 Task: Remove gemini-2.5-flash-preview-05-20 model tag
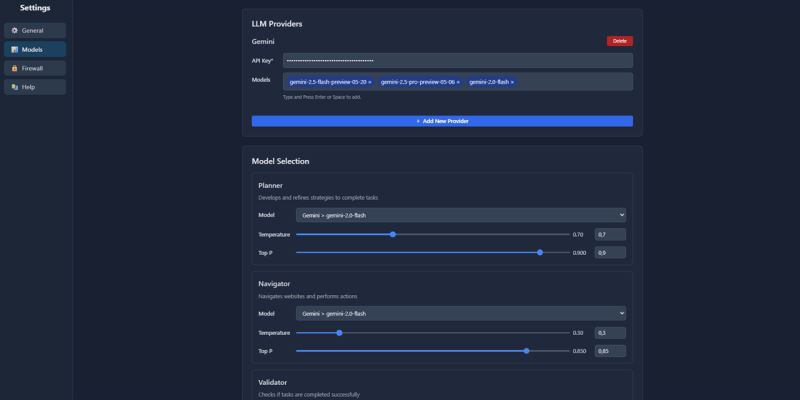(370, 82)
